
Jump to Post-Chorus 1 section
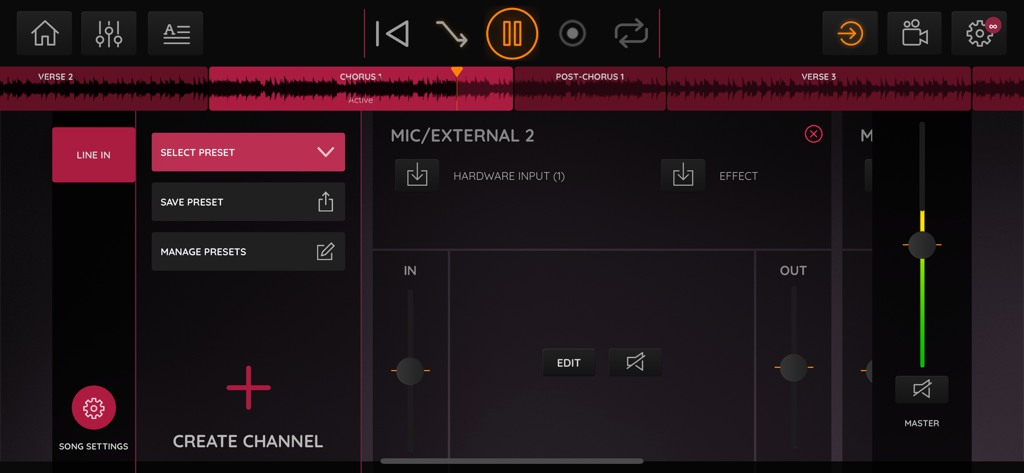[590, 88]
